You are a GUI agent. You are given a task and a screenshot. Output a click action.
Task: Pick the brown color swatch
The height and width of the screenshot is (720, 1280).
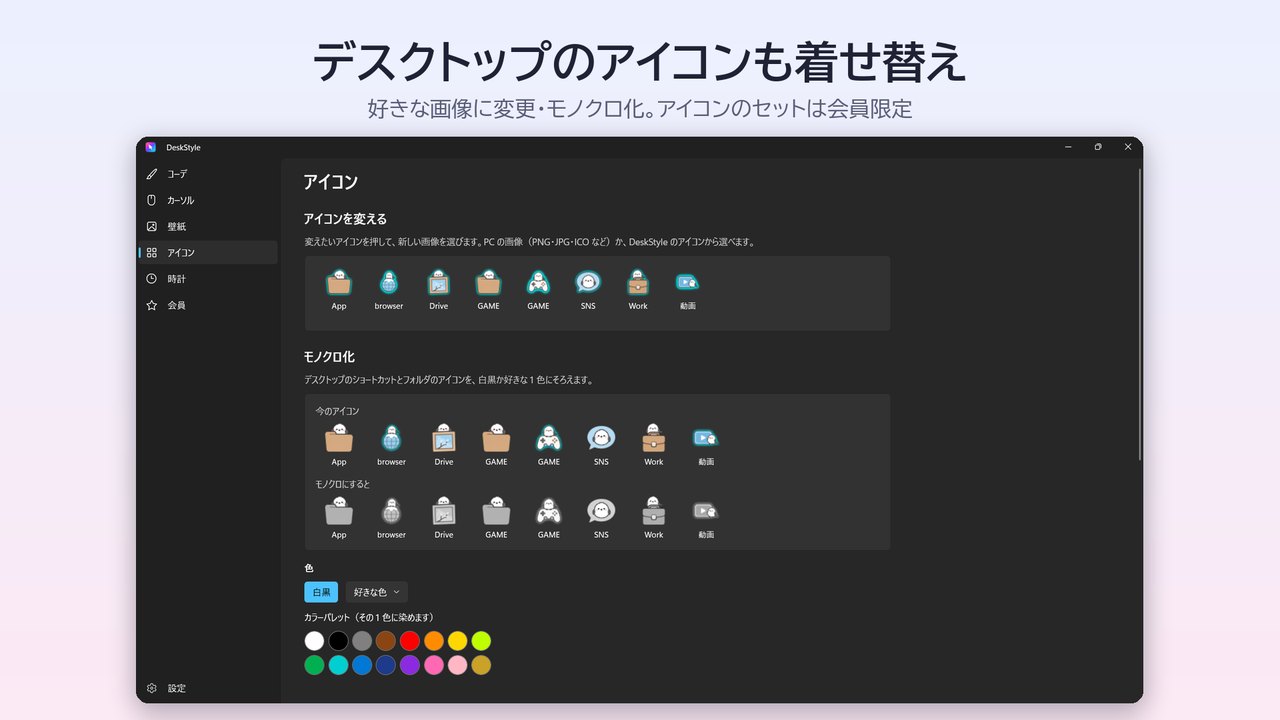[386, 641]
